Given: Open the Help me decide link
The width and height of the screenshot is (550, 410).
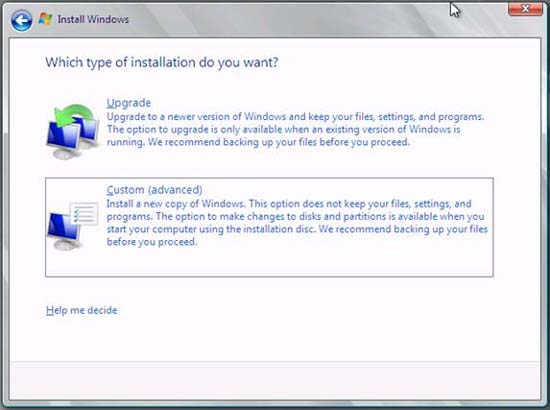Looking at the screenshot, I should 82,310.
